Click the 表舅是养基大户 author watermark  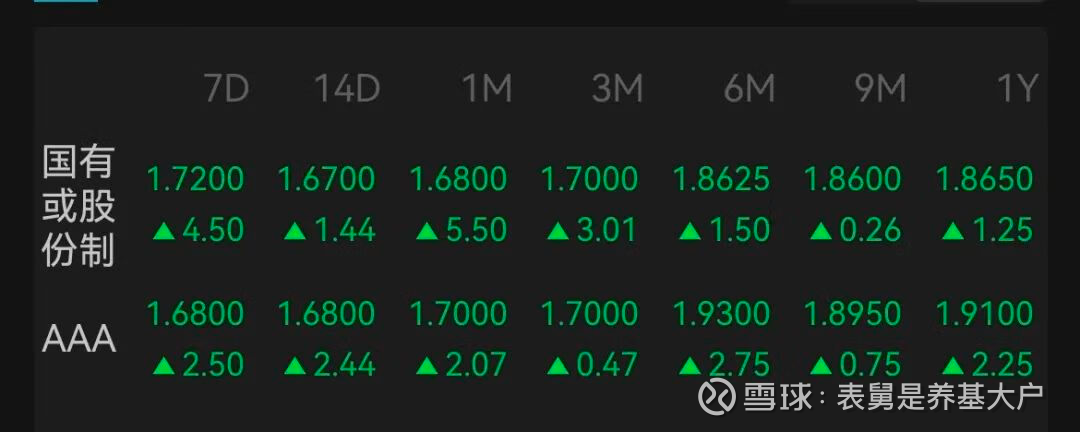940,397
